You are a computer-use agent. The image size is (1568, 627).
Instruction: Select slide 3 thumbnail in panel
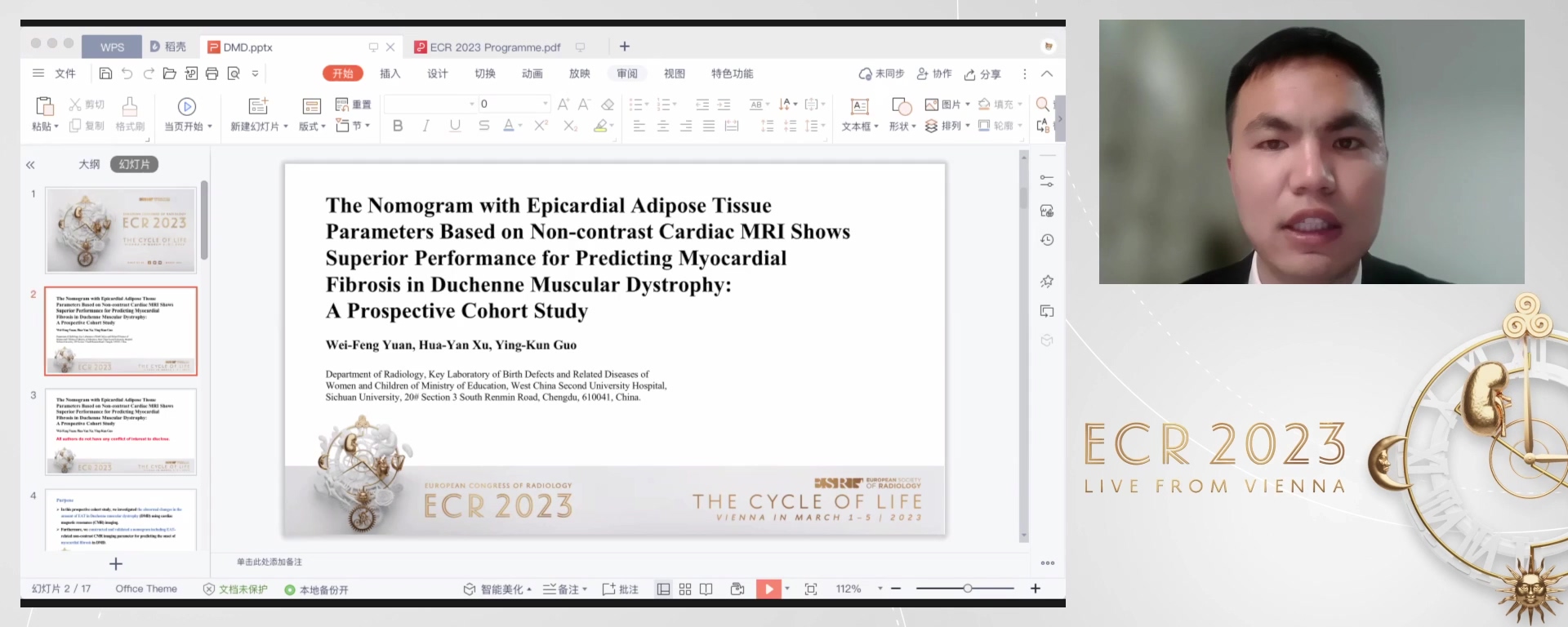click(121, 432)
